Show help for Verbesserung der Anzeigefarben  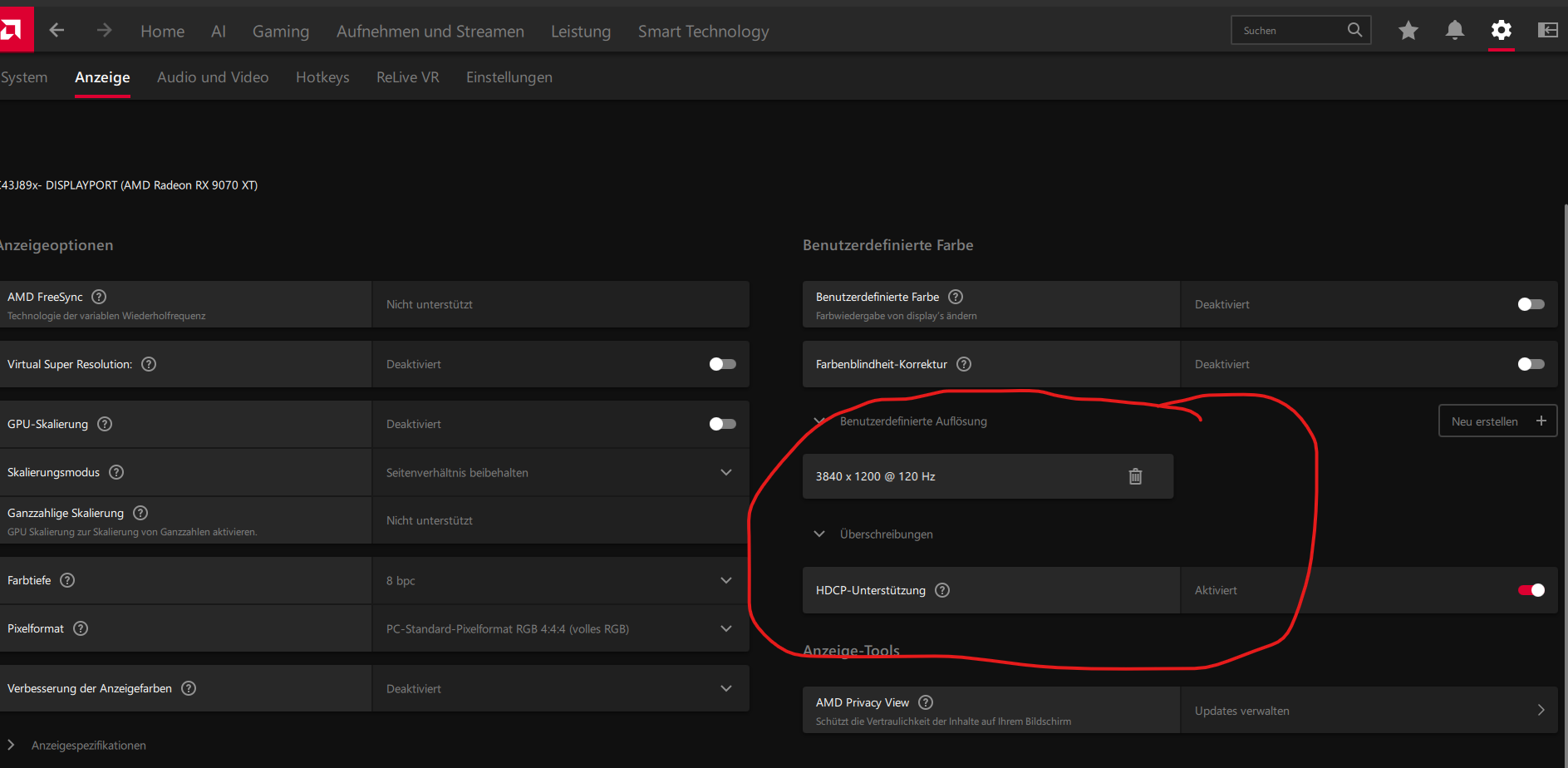click(x=189, y=688)
